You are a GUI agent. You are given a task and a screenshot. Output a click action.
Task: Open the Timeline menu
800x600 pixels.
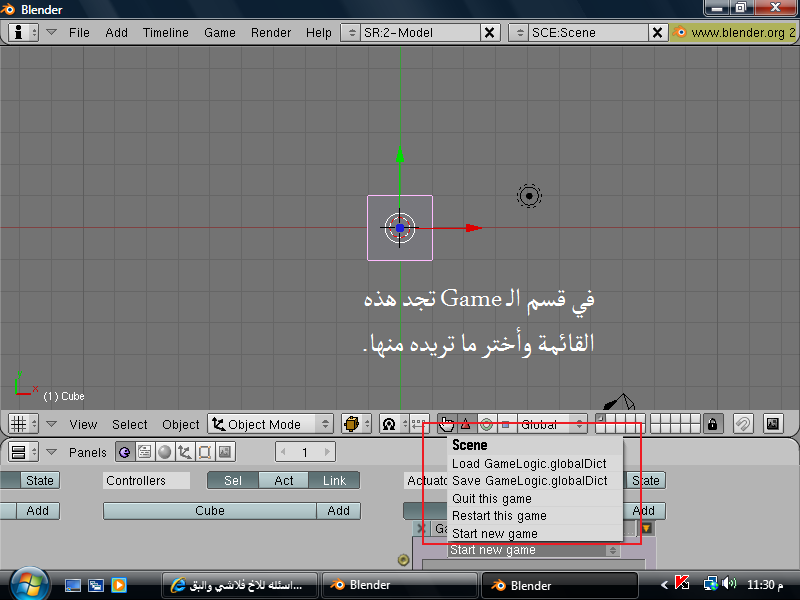(166, 33)
